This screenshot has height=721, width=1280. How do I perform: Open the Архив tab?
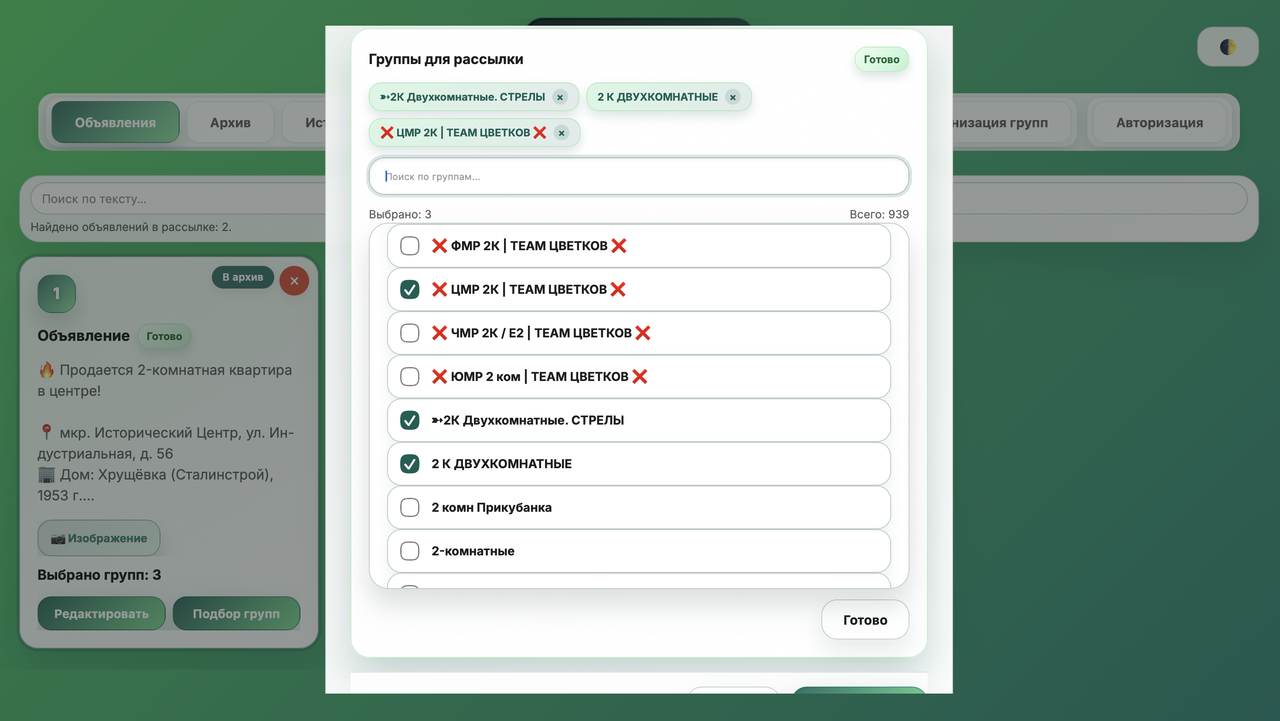(x=230, y=123)
